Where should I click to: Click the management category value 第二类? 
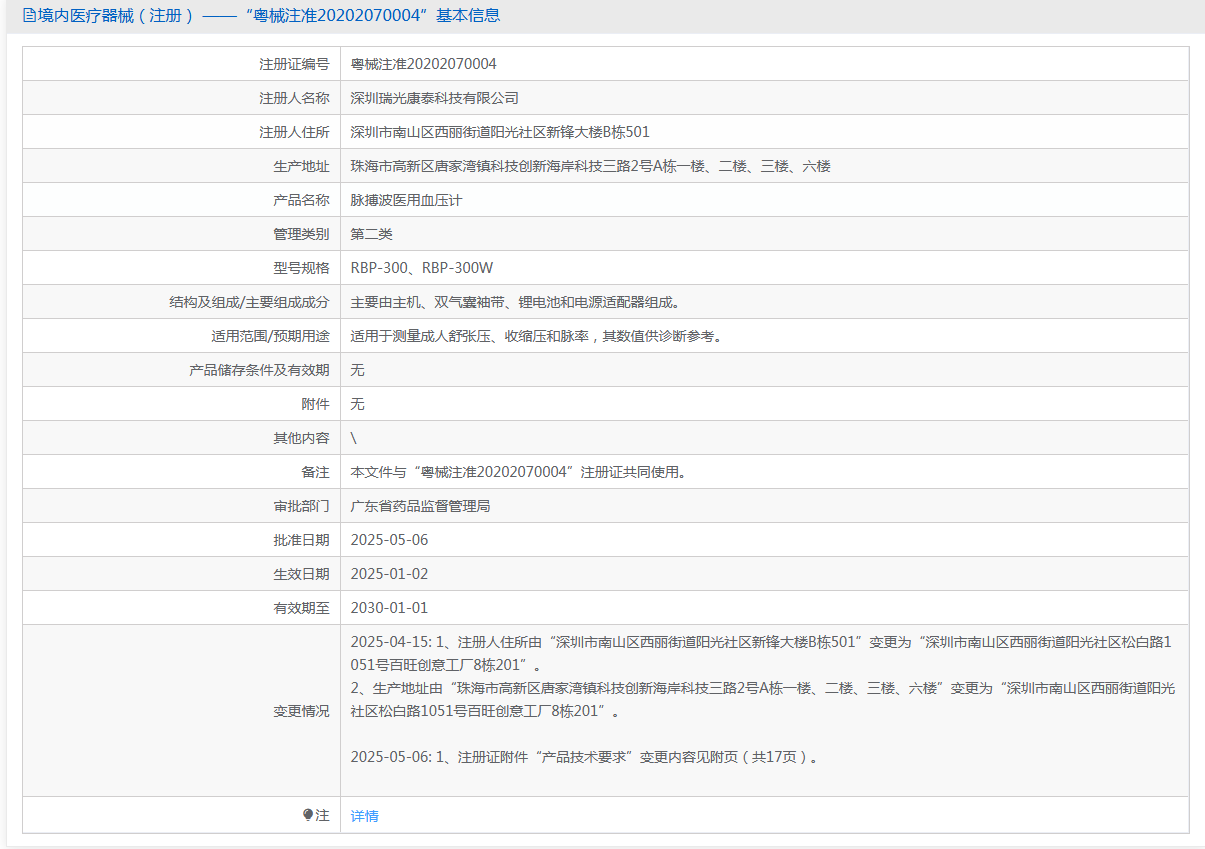pyautogui.click(x=372, y=234)
